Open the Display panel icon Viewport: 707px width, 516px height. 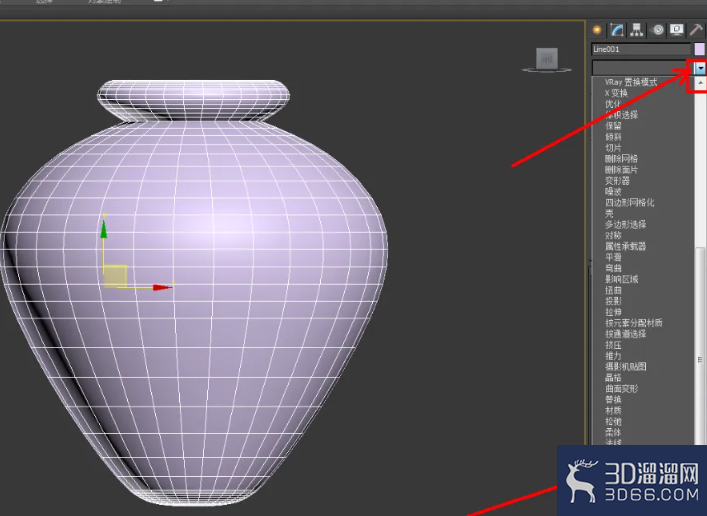pyautogui.click(x=677, y=30)
